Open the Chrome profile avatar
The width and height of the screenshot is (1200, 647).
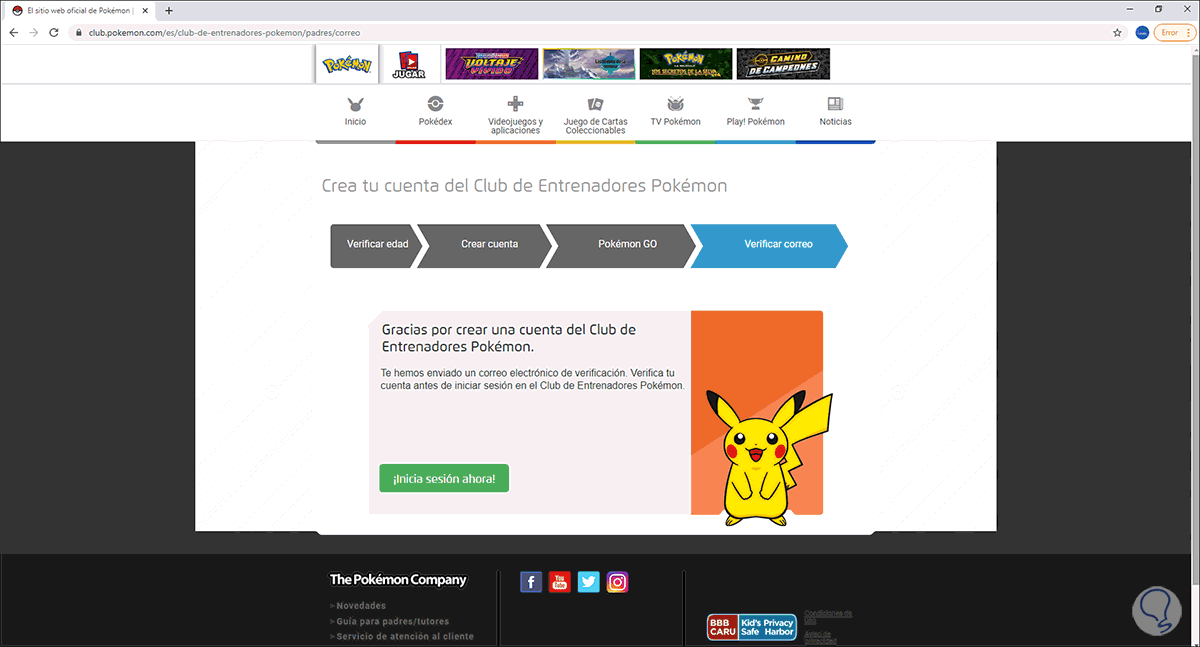[x=1142, y=32]
